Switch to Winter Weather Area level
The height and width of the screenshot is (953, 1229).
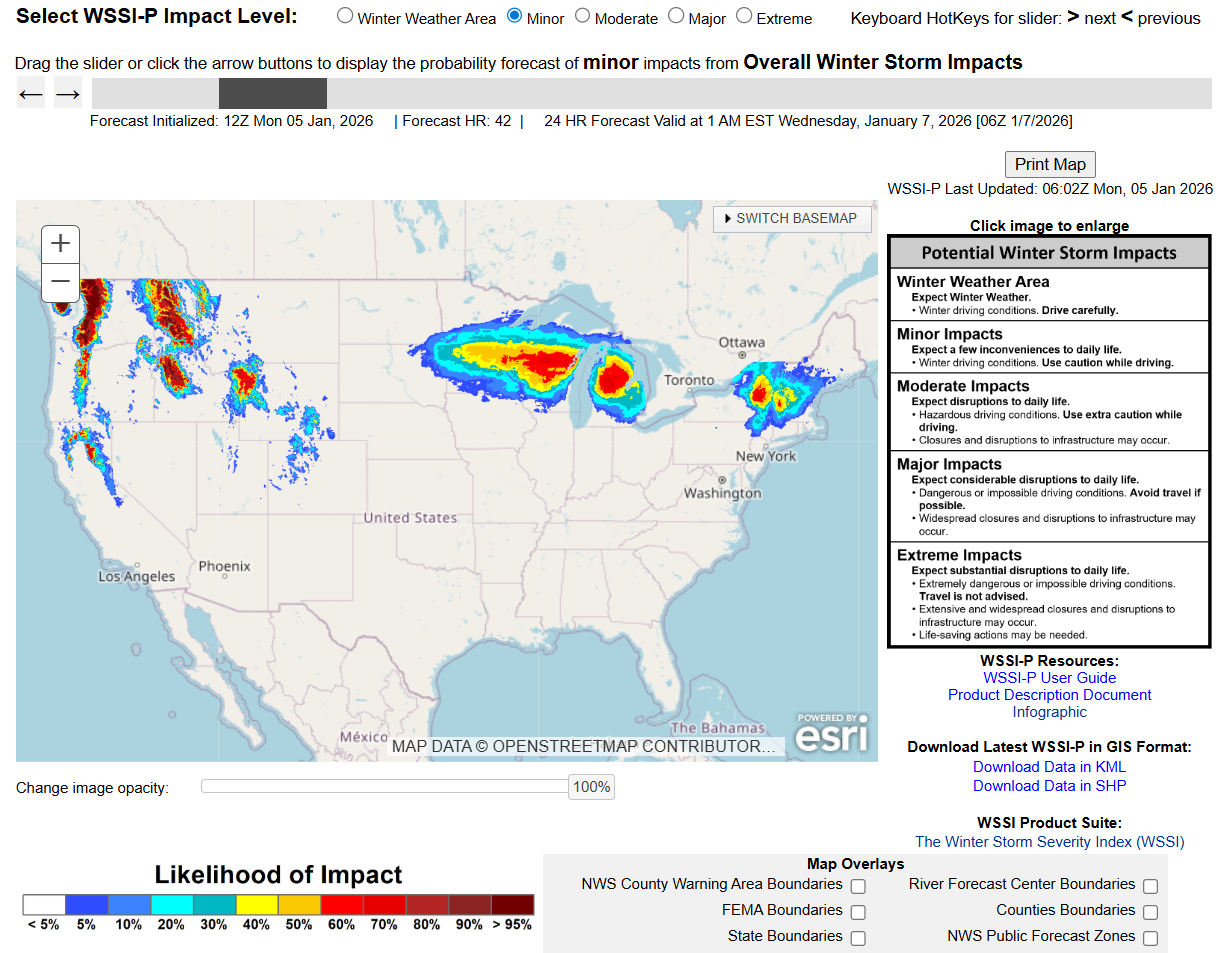[x=344, y=16]
